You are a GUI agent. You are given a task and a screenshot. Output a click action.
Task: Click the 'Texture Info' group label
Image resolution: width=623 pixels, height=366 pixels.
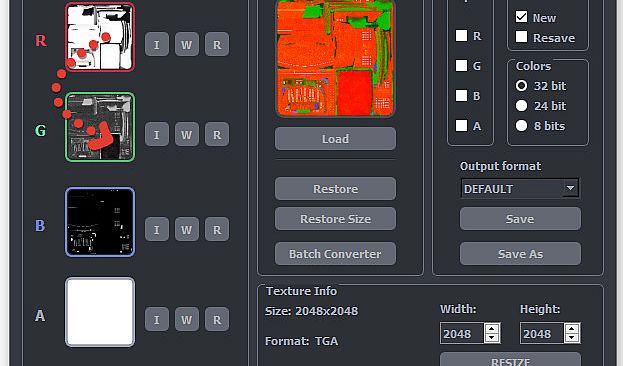[x=301, y=291]
